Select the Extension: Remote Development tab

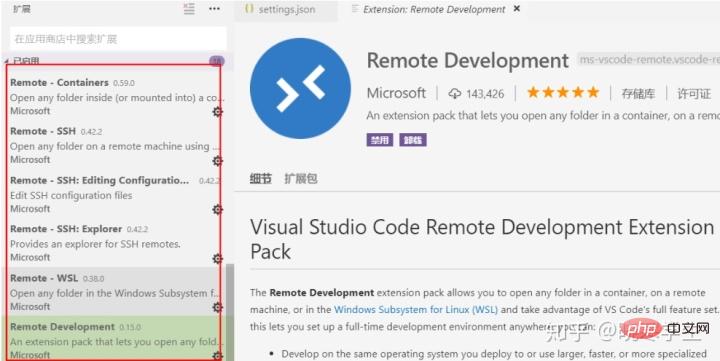434,9
